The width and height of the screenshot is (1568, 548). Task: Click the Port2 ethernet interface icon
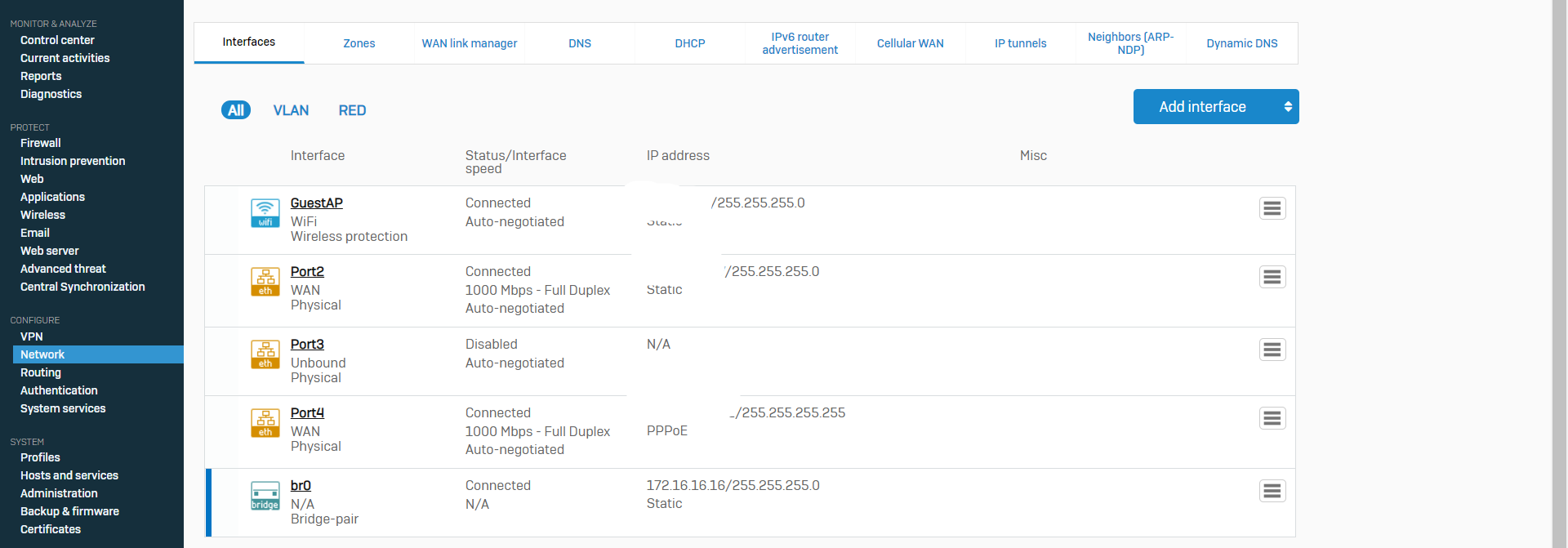tap(265, 282)
